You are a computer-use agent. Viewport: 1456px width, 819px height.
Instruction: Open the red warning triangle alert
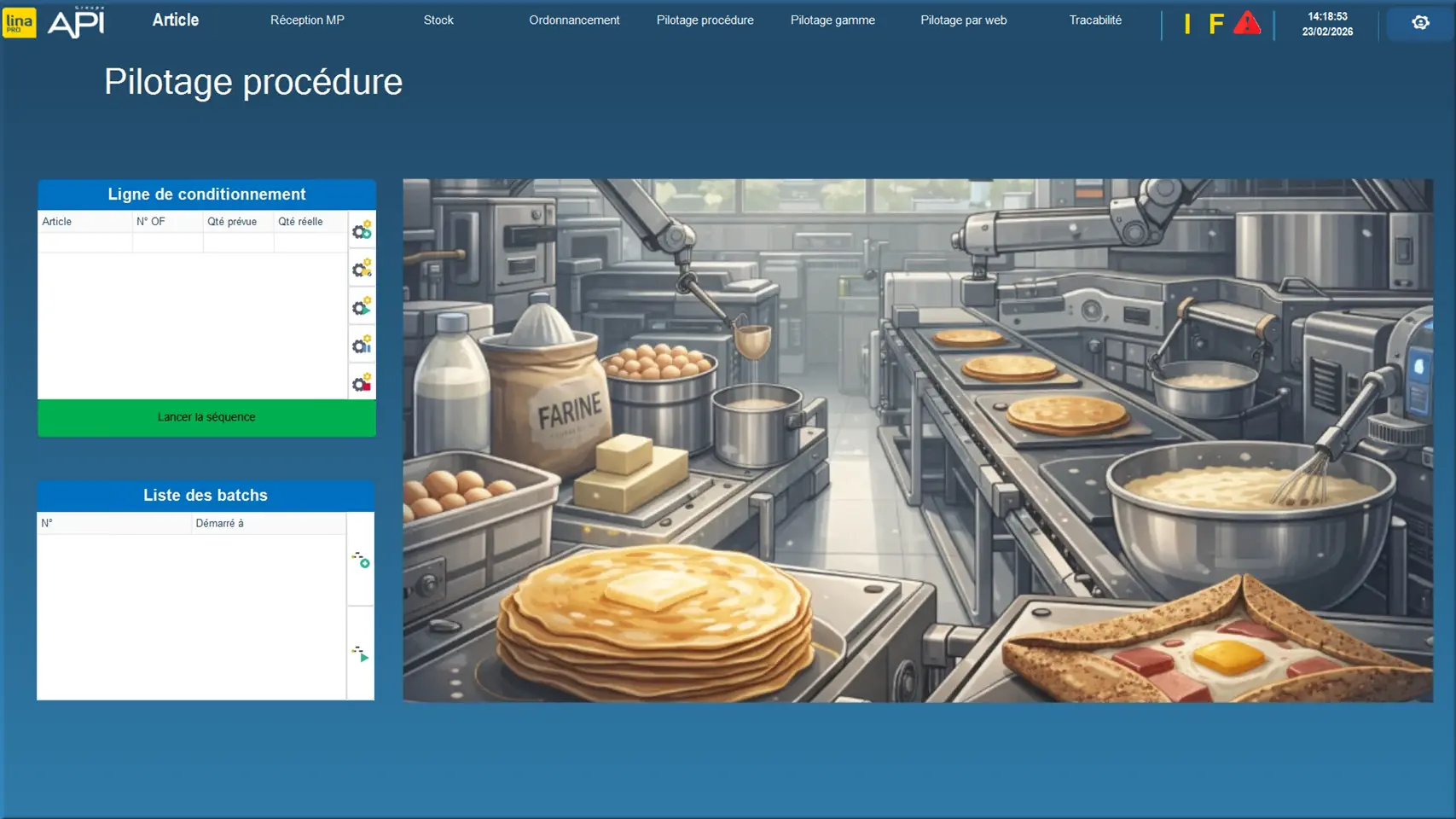pyautogui.click(x=1246, y=23)
